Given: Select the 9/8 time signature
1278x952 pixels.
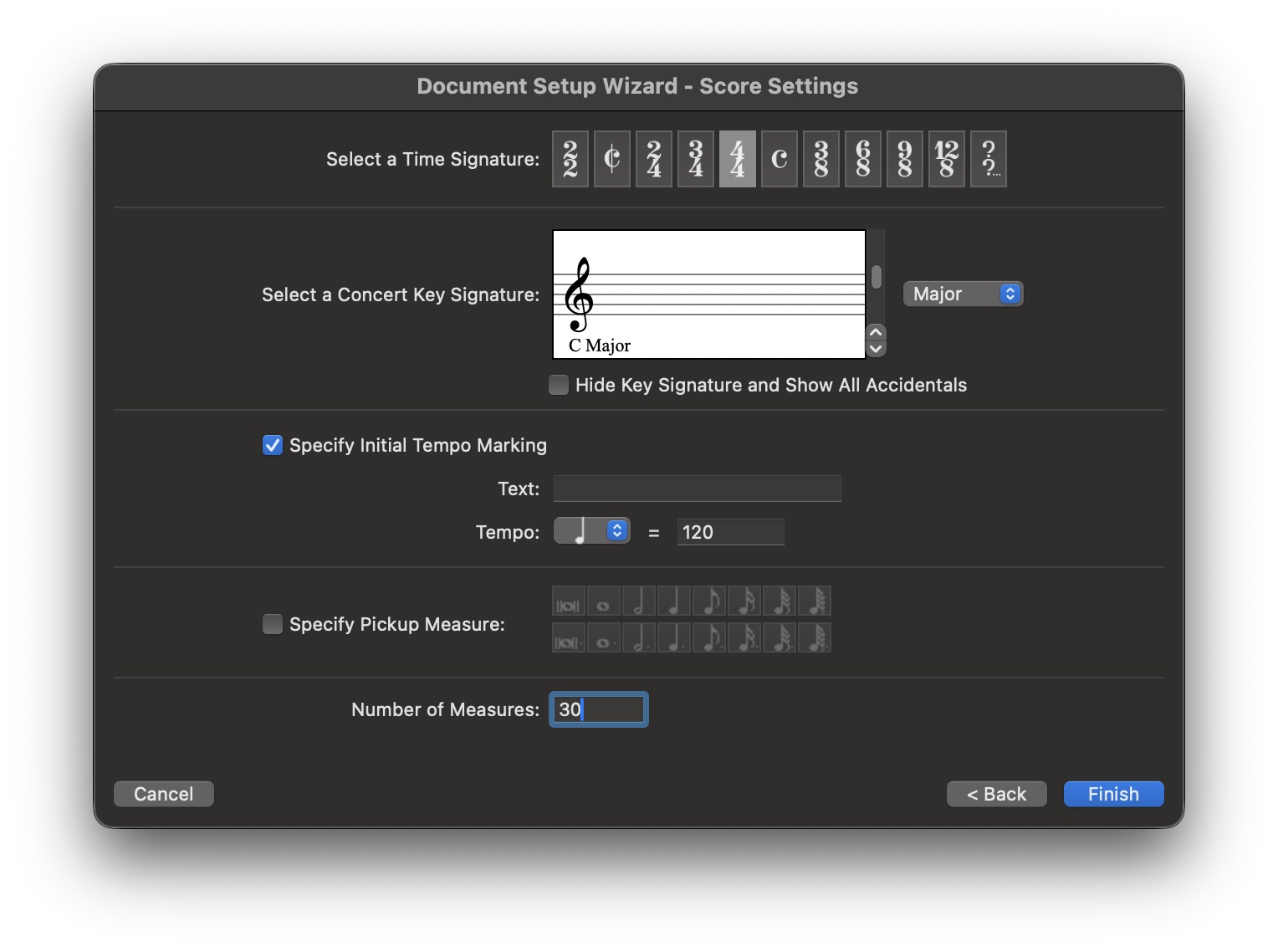Looking at the screenshot, I should (x=904, y=159).
